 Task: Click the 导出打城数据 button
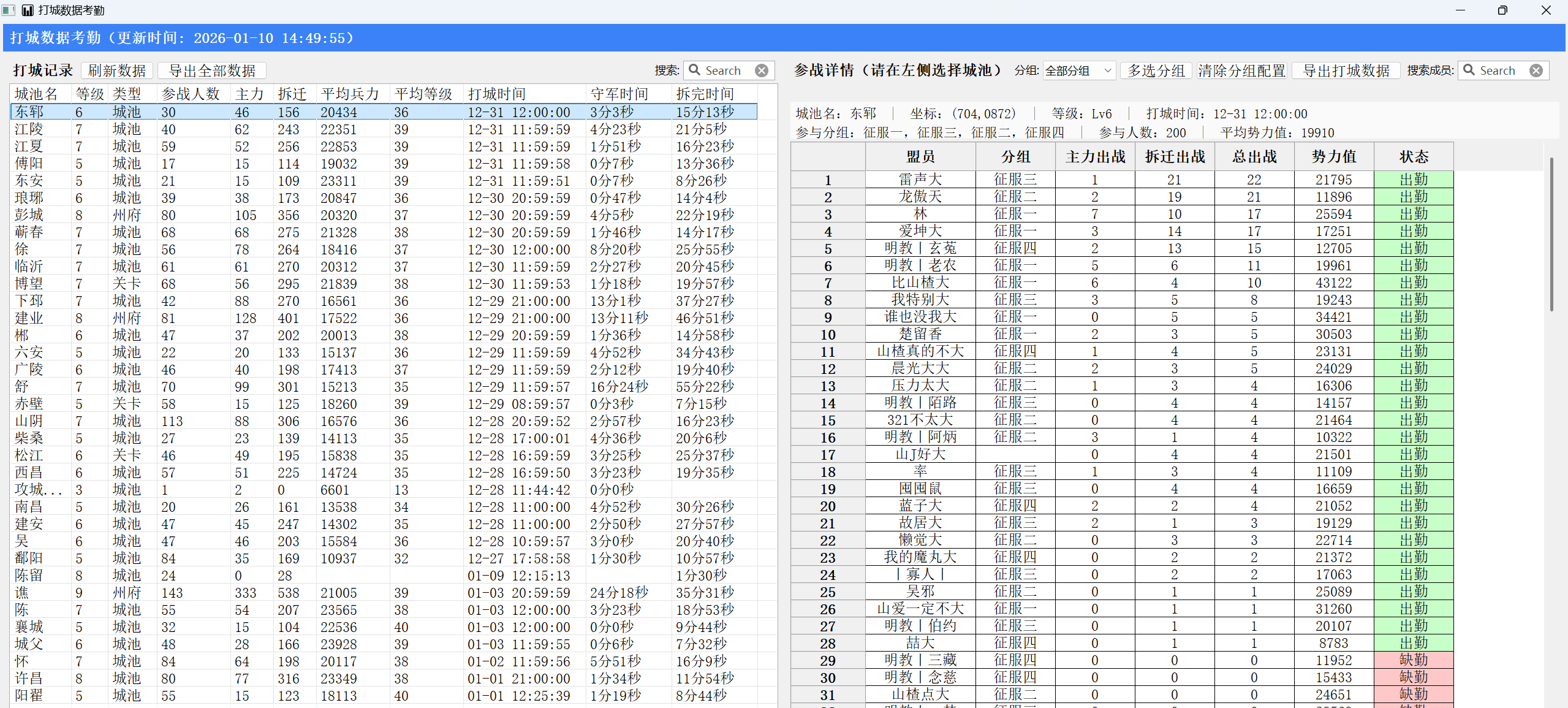point(1346,70)
